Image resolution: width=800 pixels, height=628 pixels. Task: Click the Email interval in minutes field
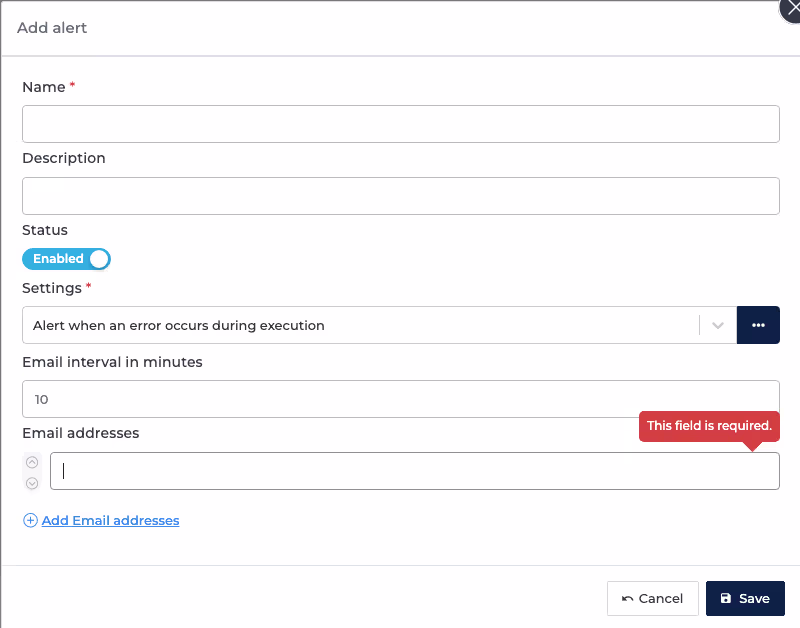pos(401,399)
